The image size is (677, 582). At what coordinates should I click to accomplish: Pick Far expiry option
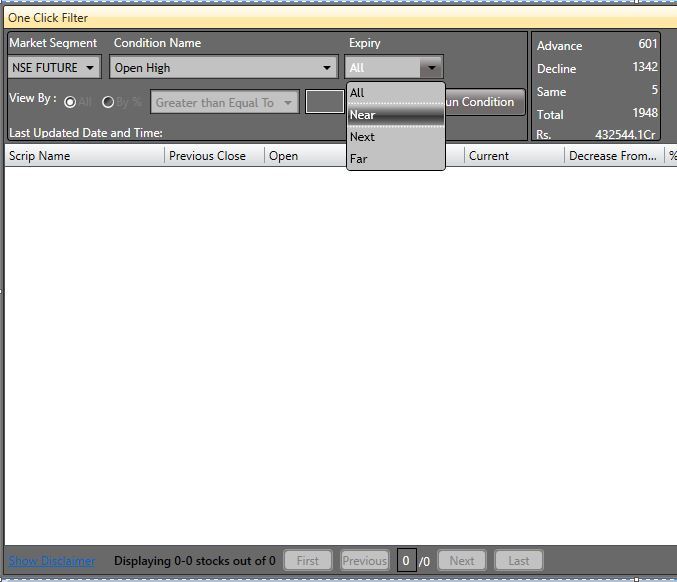395,159
